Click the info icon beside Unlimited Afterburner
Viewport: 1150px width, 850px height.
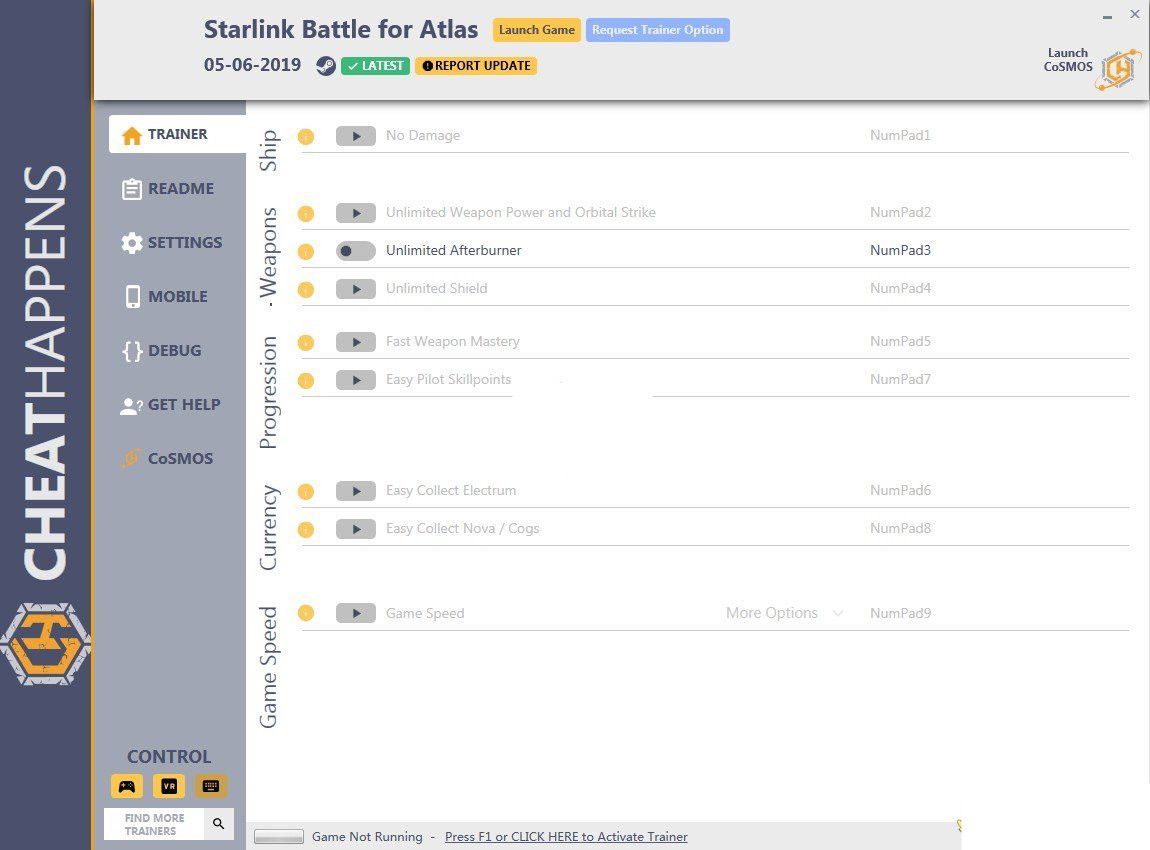[306, 252]
